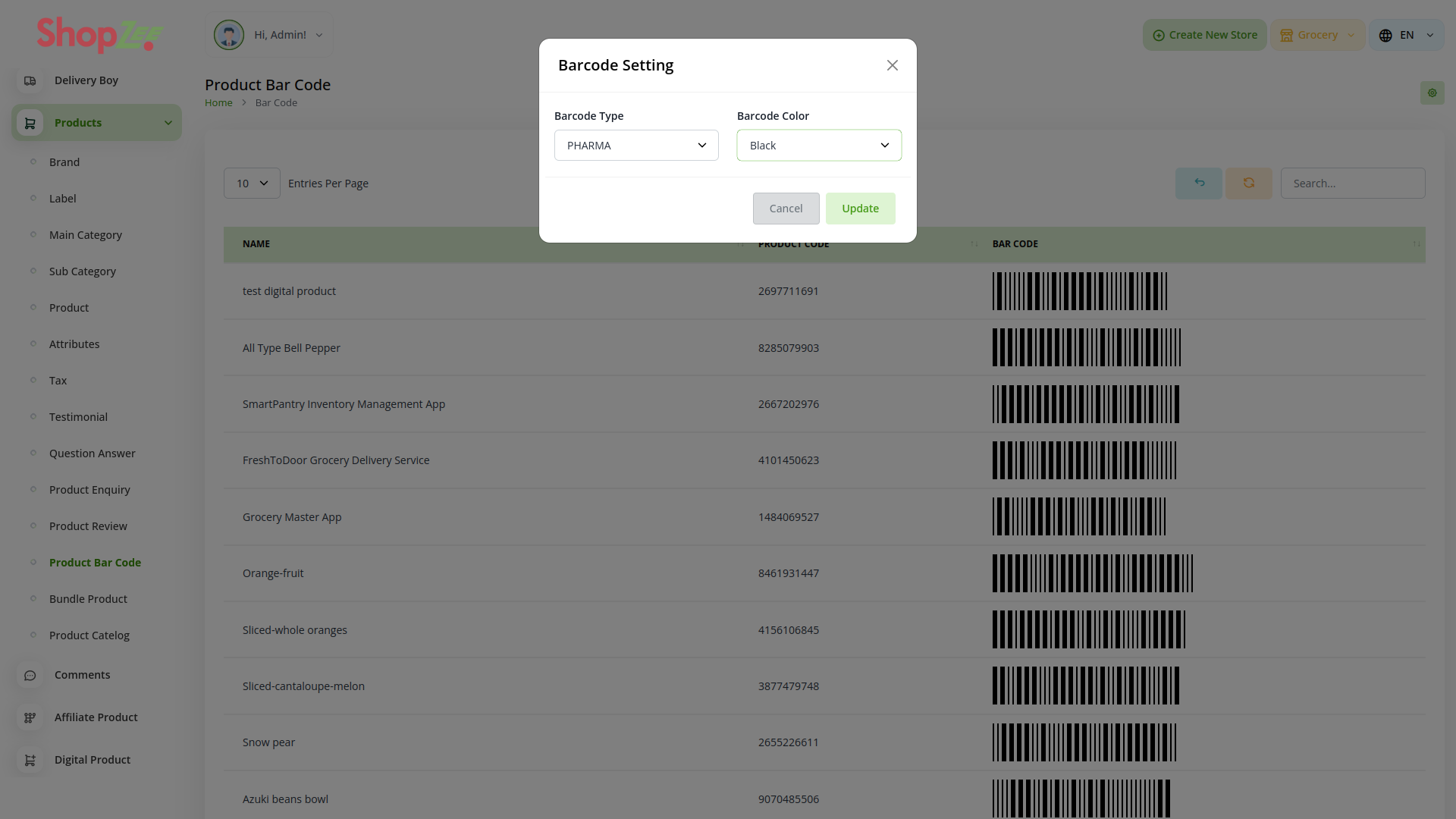Open Bundle Product menu item

point(88,599)
